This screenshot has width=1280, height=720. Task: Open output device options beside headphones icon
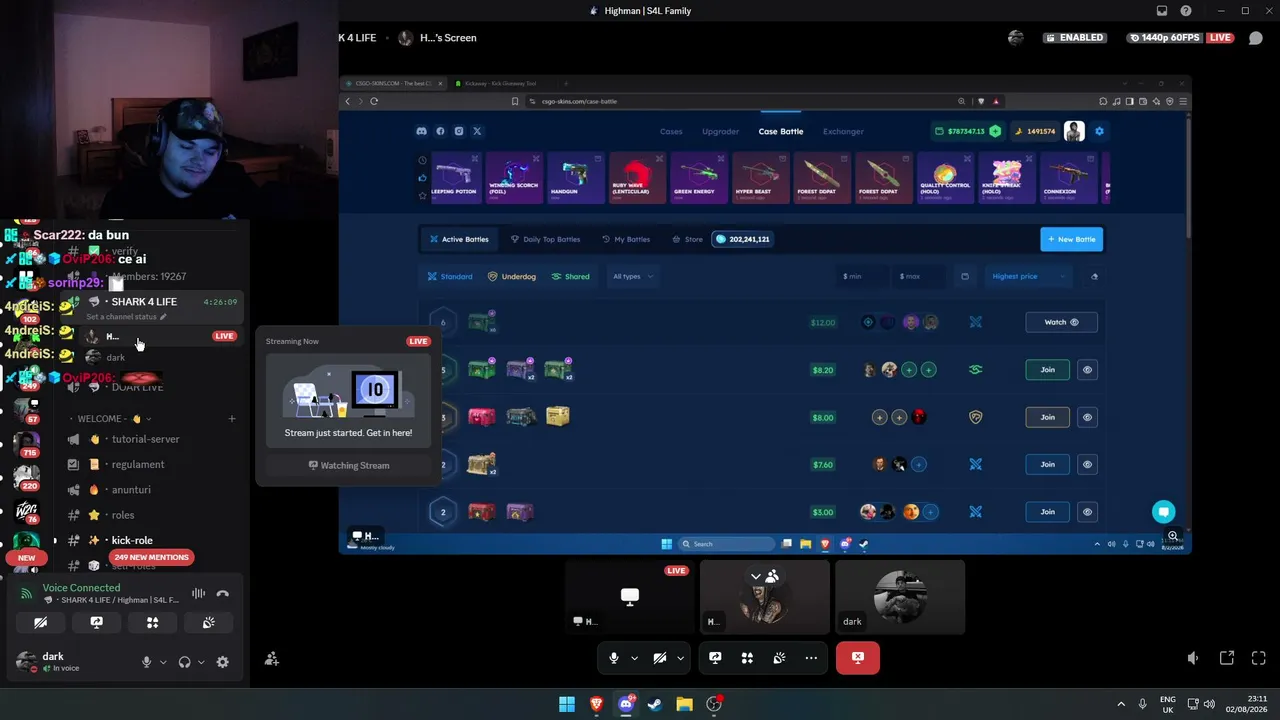[201, 662]
